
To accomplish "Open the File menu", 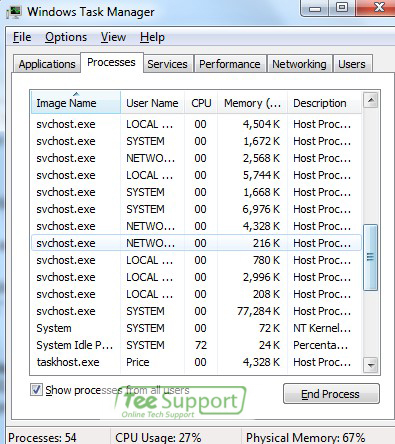I will [x=22, y=37].
